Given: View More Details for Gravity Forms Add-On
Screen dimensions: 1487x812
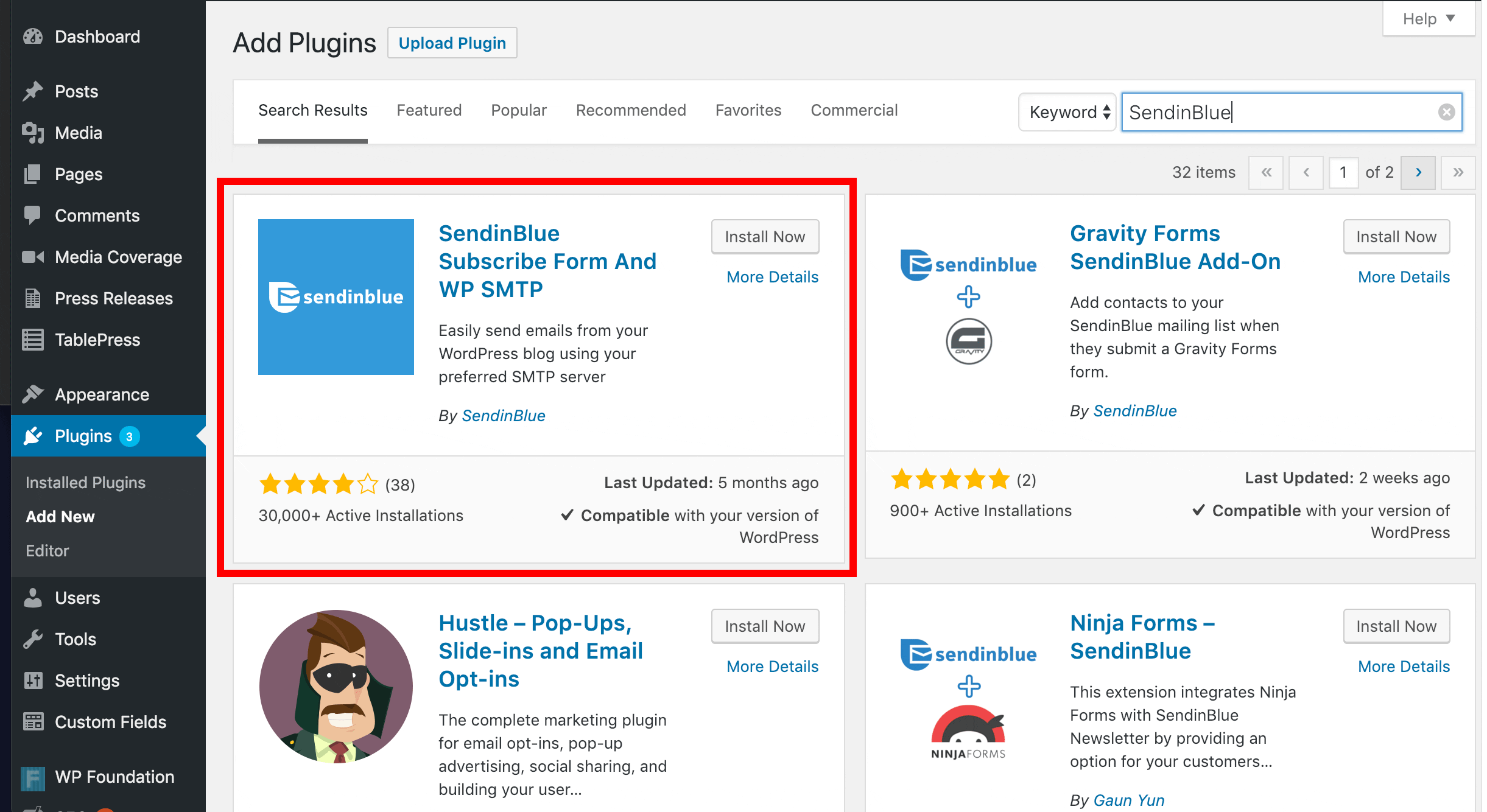Looking at the screenshot, I should pyautogui.click(x=1404, y=276).
